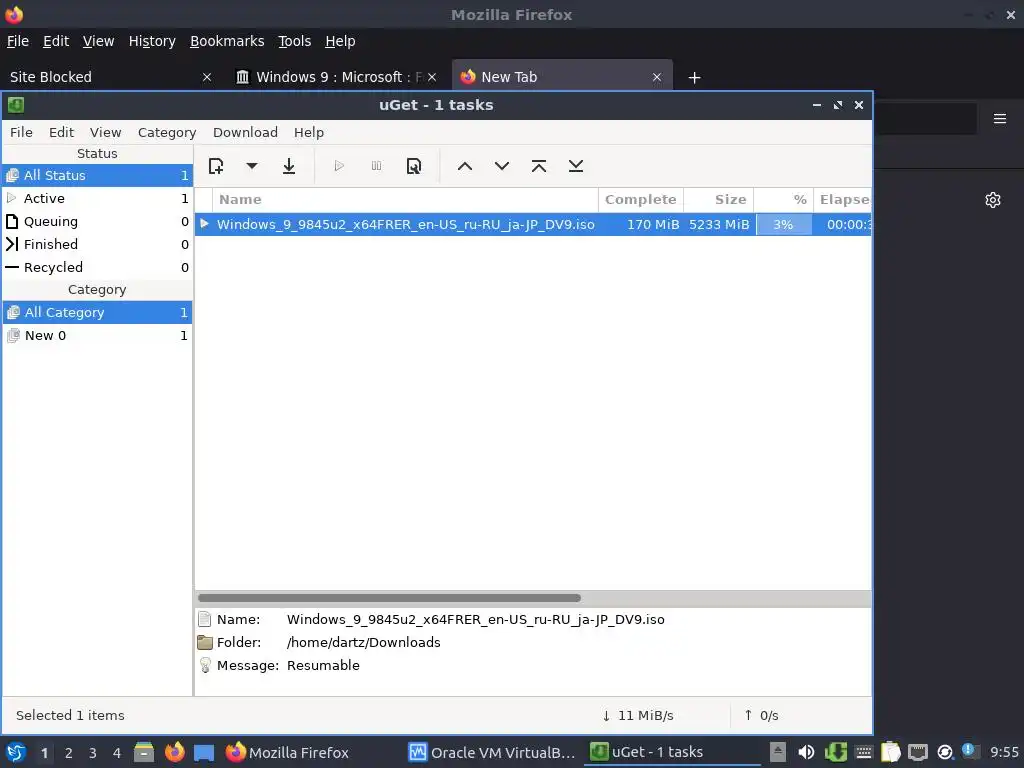Click the grayed pause toolbar icon

[376, 166]
